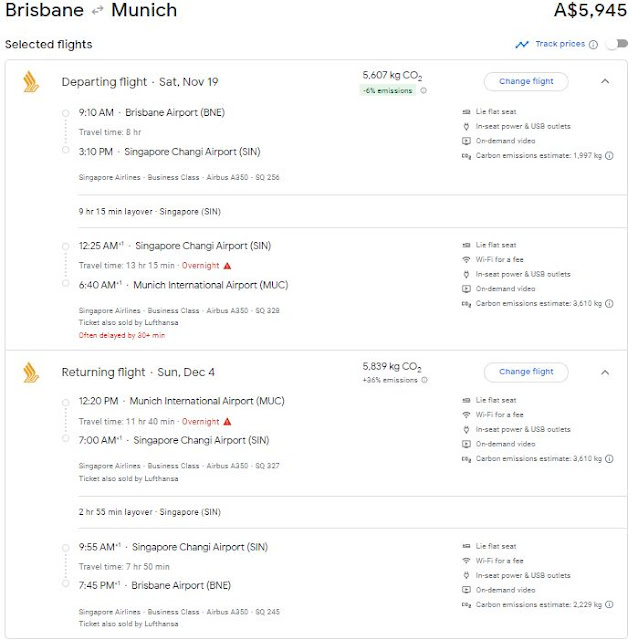The width and height of the screenshot is (638, 640).
Task: Click 'Selected flights' heading
Action: coord(49,44)
